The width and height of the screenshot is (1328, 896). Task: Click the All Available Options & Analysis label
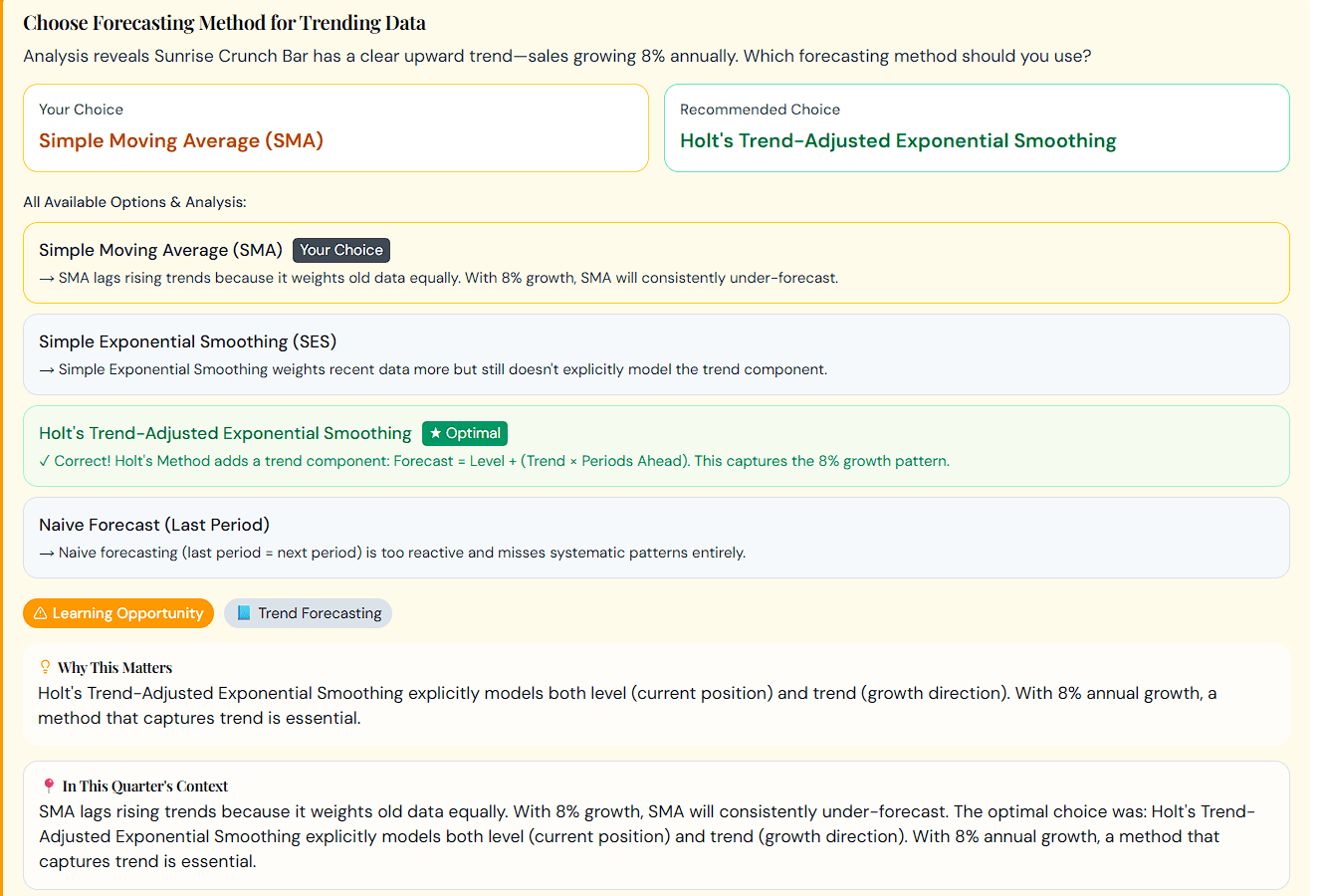tap(134, 202)
